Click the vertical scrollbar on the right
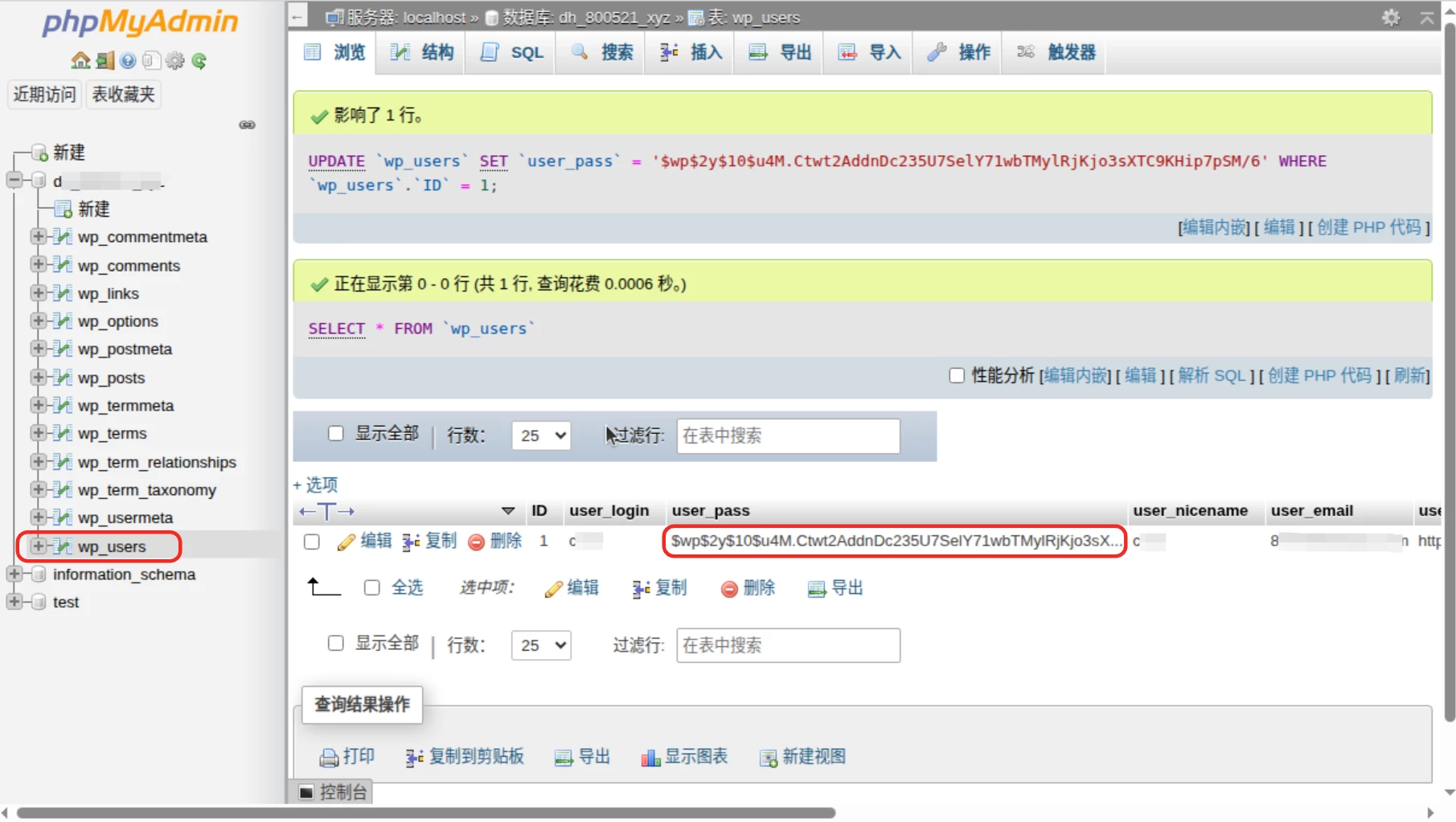 click(1450, 372)
